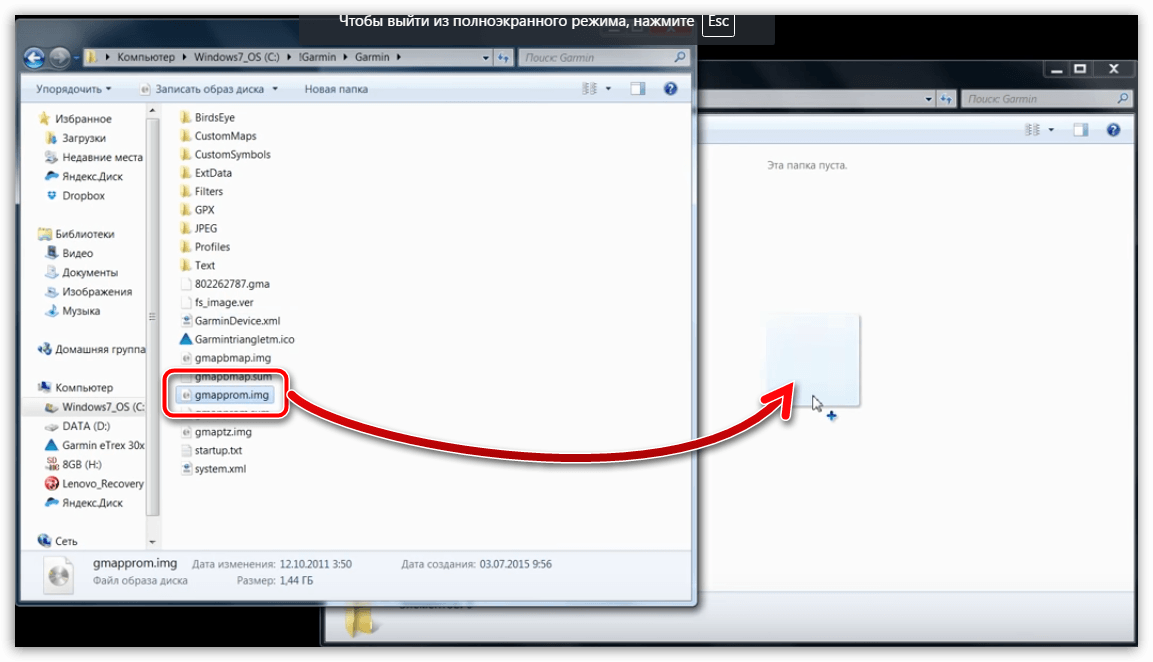The image size is (1153, 662).
Task: Go back using the Back arrow button
Action: coord(34,57)
